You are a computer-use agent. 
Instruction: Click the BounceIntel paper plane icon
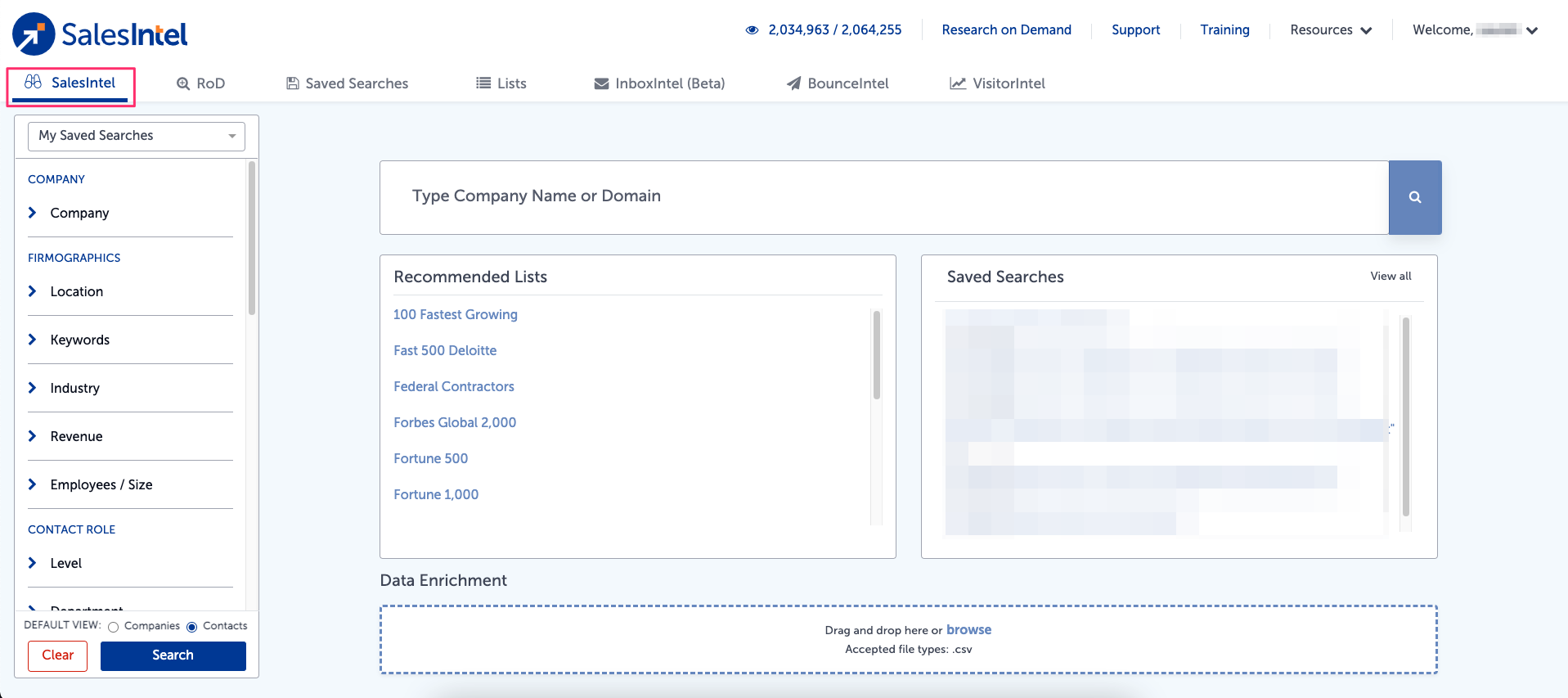(793, 83)
